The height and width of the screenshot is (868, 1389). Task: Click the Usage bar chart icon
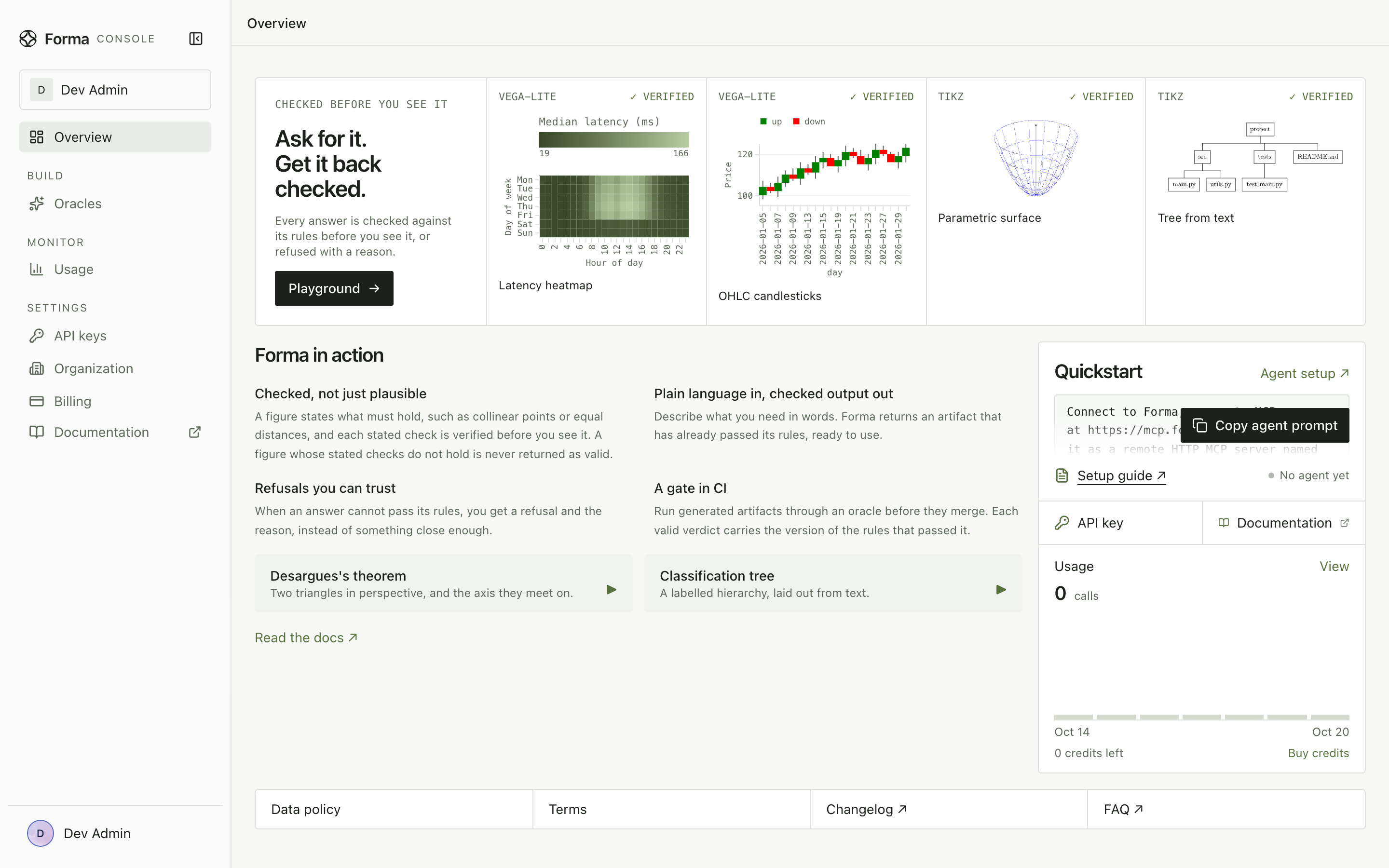[x=37, y=269]
